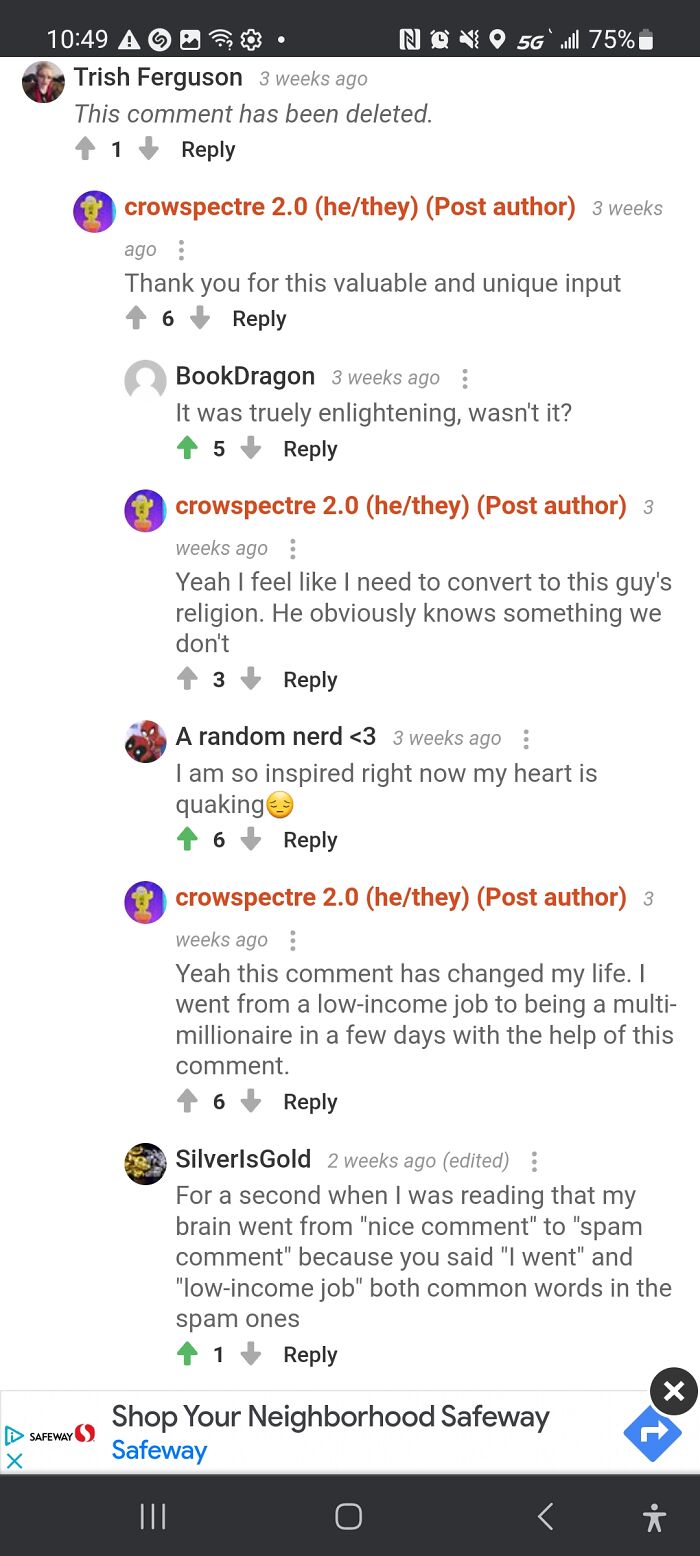Toggle upvote on SilverIsGold's comment
Image resolution: width=700 pixels, height=1556 pixels.
[187, 1355]
